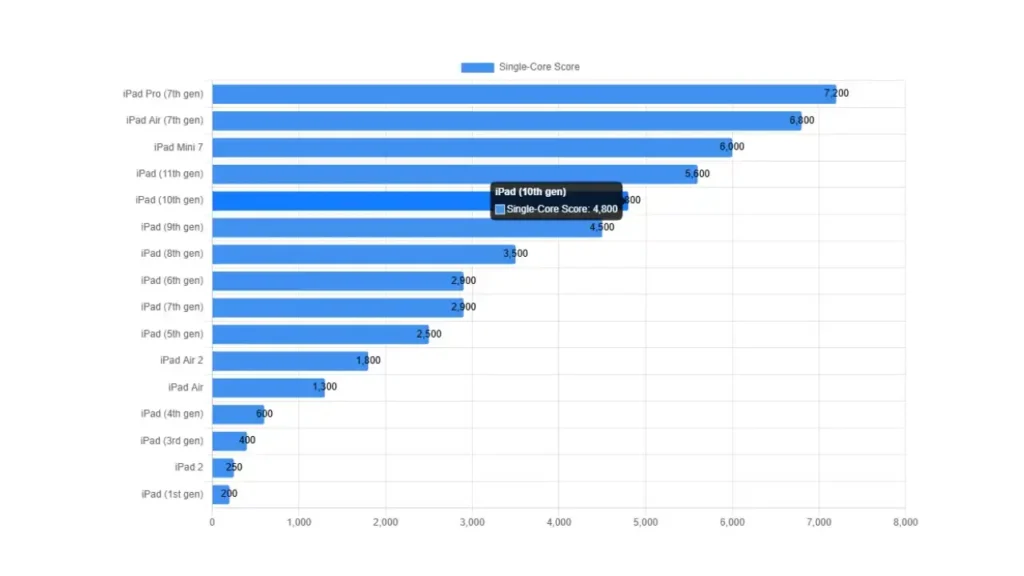Click the 3,500 data value label
Image resolution: width=1024 pixels, height=576 pixels.
click(x=515, y=253)
